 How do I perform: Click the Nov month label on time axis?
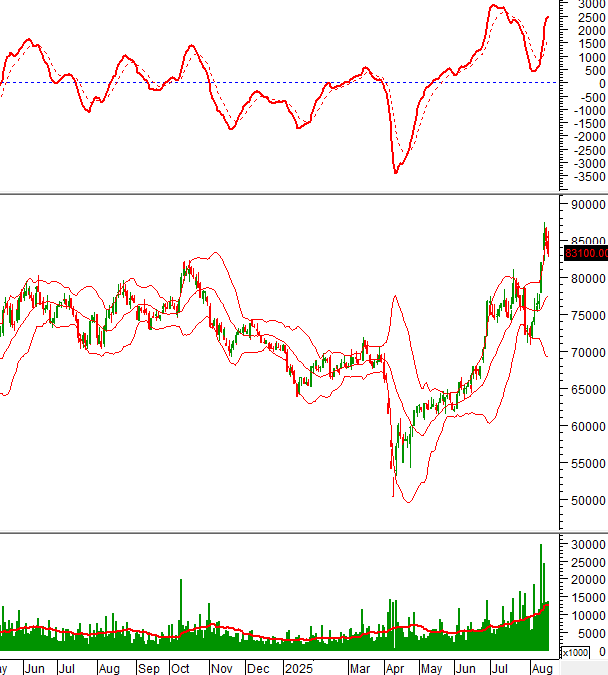tap(221, 669)
